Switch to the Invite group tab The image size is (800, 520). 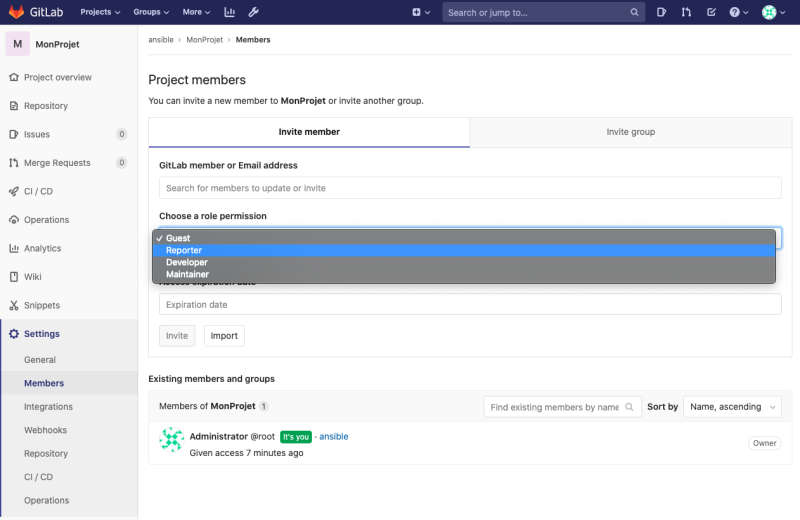point(630,132)
